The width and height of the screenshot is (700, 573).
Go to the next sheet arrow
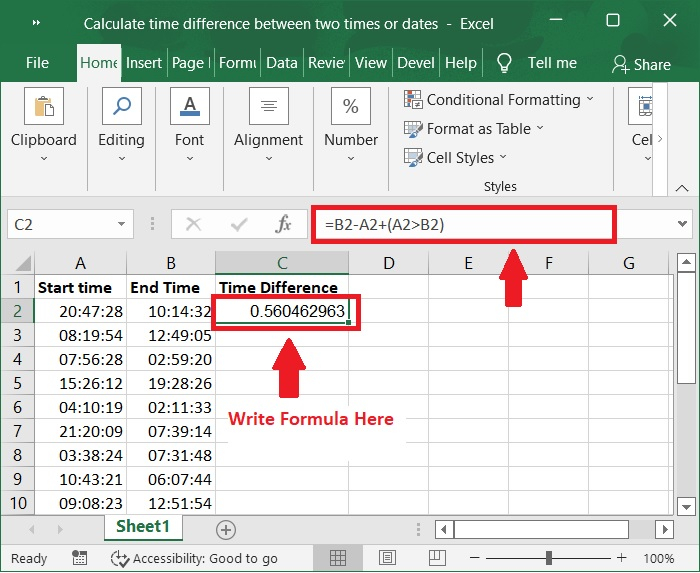(60, 530)
